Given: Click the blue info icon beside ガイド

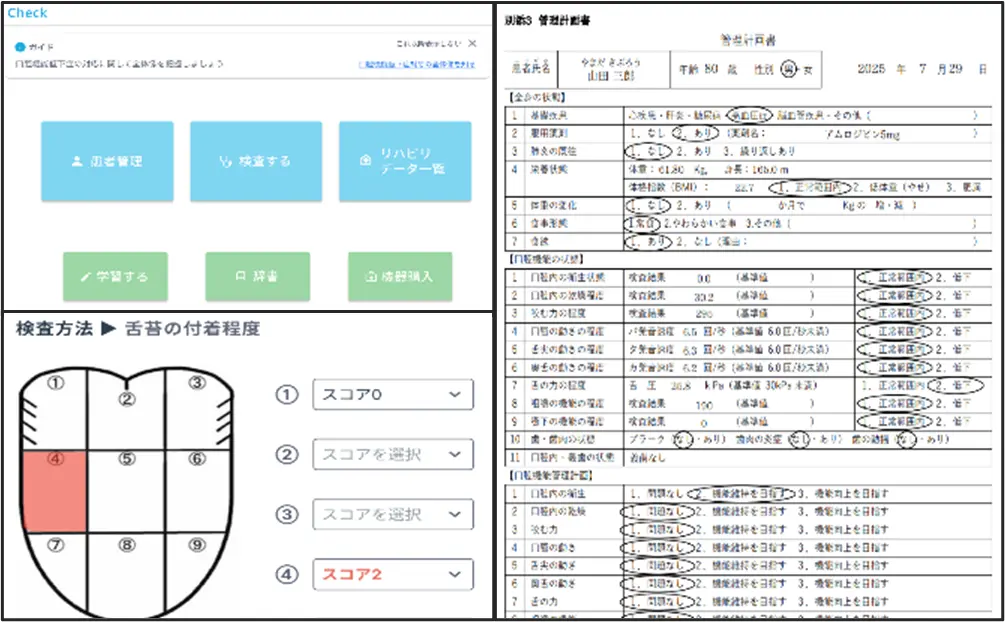Looking at the screenshot, I should (19, 47).
